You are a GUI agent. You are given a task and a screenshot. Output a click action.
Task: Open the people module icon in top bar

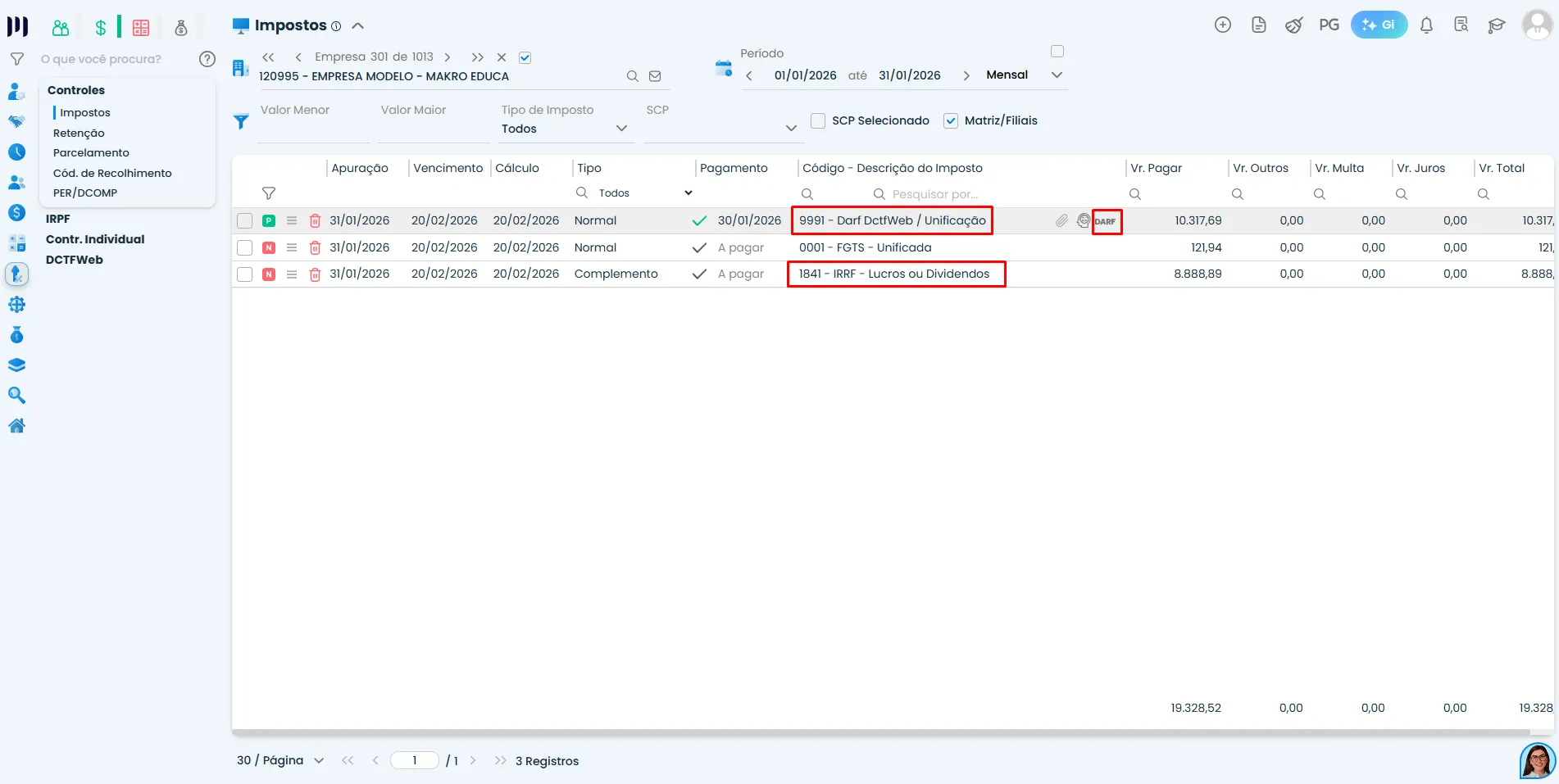click(61, 28)
